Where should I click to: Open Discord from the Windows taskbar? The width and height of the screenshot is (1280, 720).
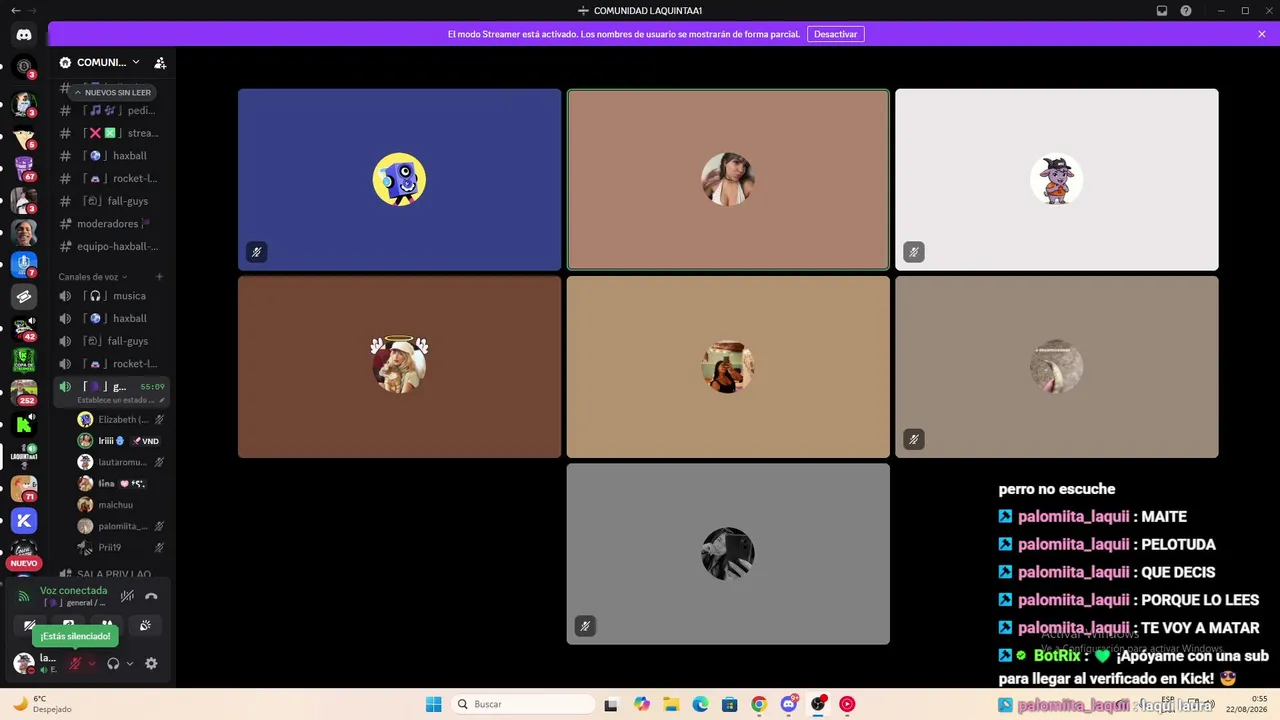point(789,704)
